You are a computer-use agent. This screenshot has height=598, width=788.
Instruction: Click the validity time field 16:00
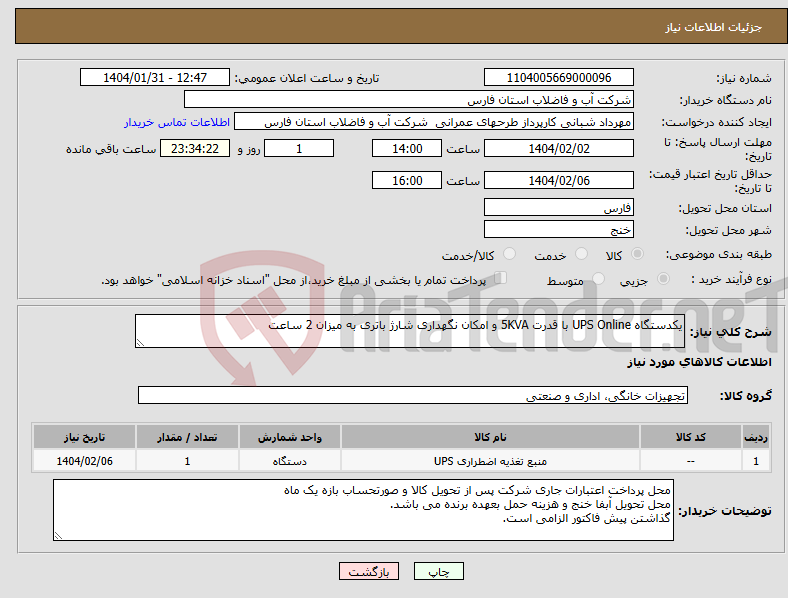click(x=407, y=180)
